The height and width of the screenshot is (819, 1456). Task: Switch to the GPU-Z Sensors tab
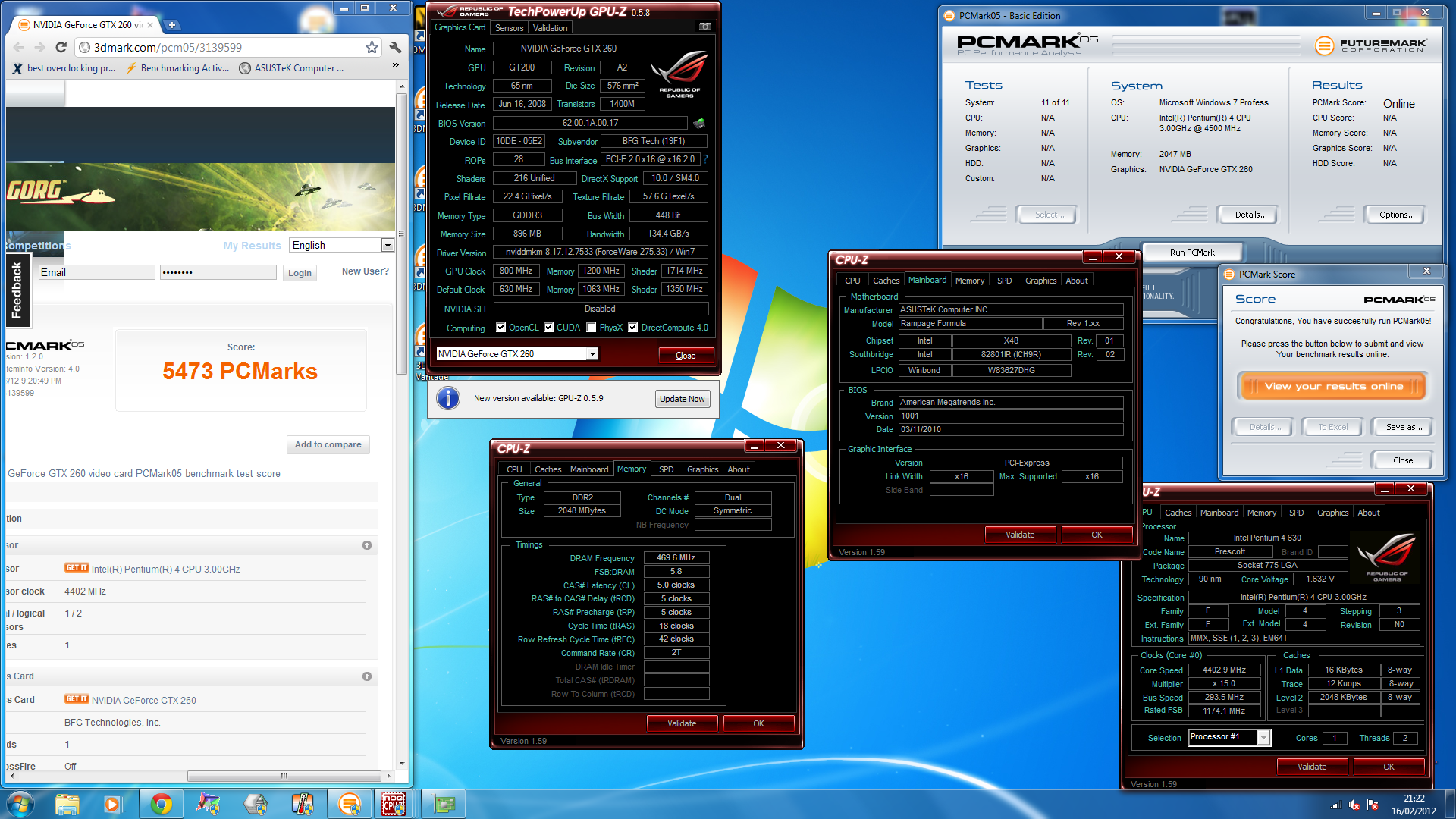(x=509, y=28)
